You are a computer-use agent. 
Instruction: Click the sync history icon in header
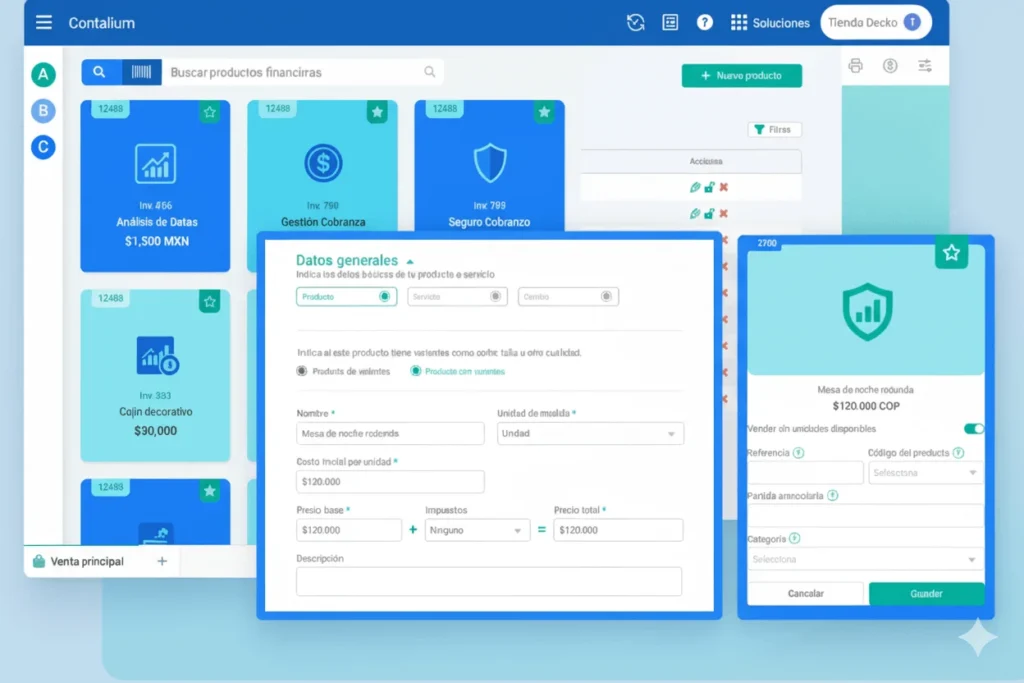click(635, 22)
